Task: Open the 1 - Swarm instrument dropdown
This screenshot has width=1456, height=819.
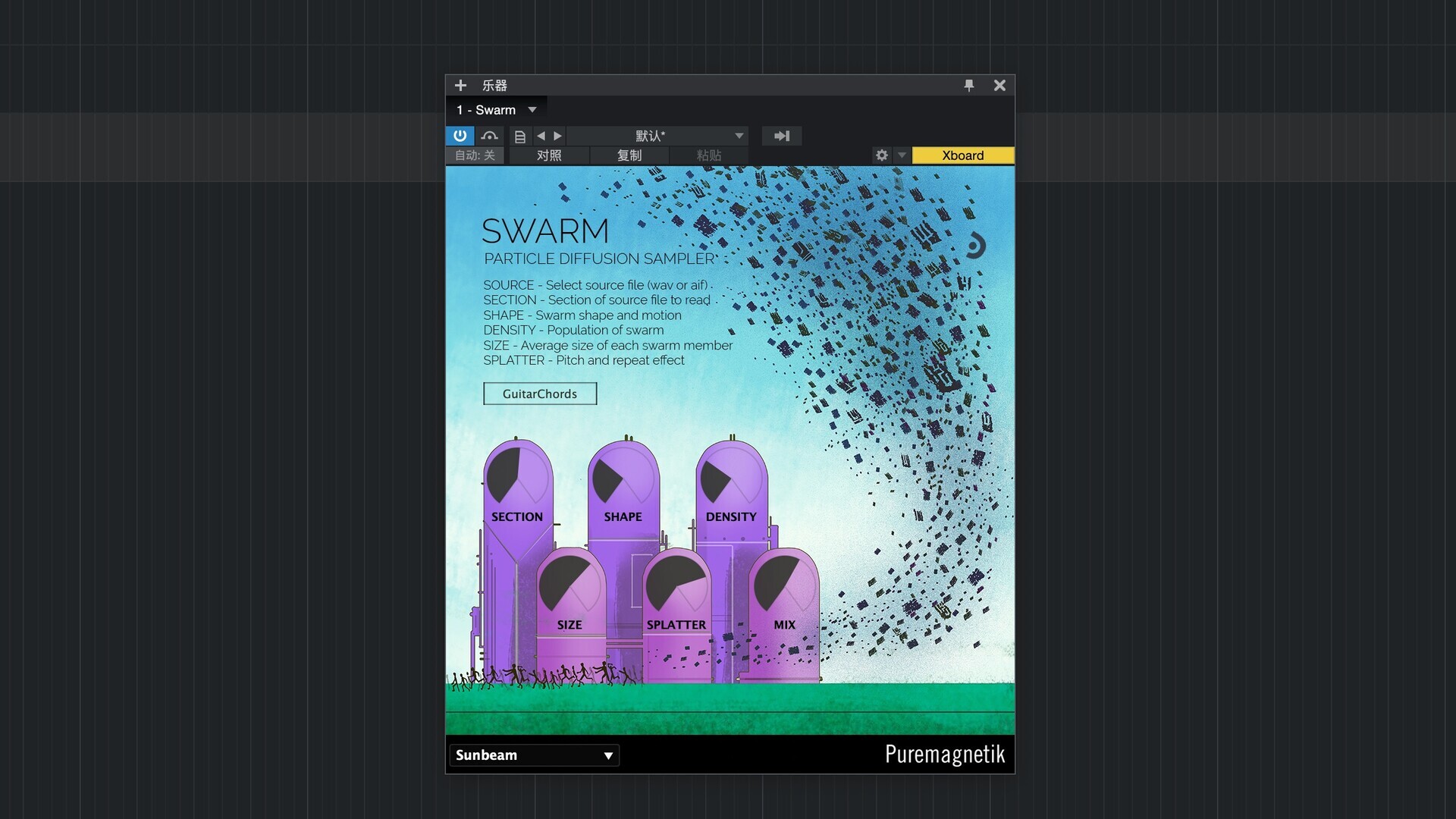Action: (496, 110)
